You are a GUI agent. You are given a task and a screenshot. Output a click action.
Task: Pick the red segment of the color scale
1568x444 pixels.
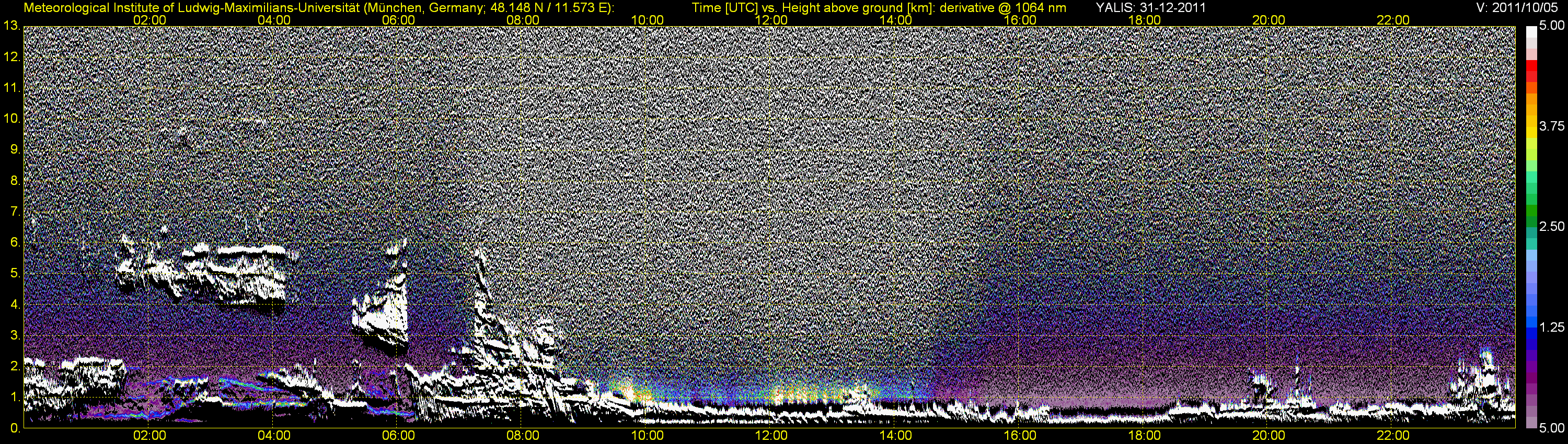pyautogui.click(x=1531, y=66)
